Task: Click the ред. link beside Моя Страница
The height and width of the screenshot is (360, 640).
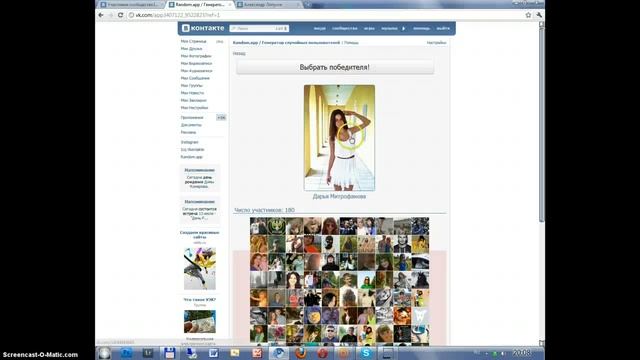Action: pyautogui.click(x=220, y=42)
